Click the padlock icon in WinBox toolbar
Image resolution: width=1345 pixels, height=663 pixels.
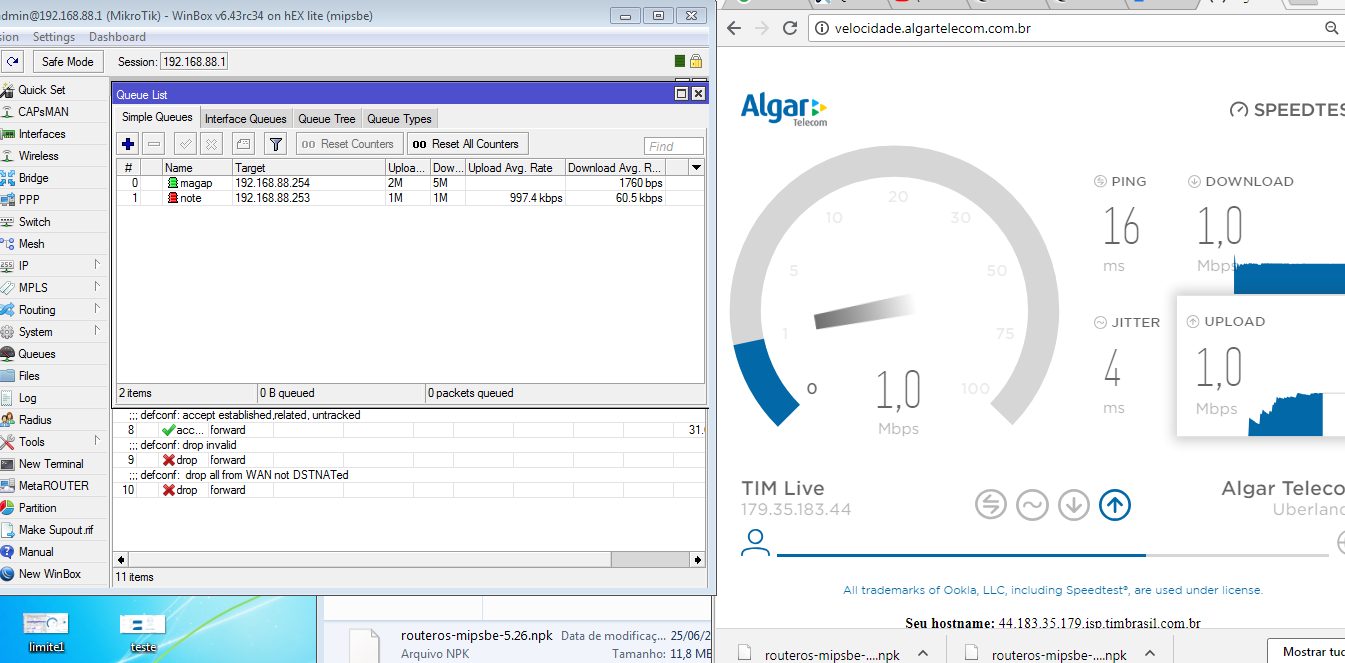(695, 62)
